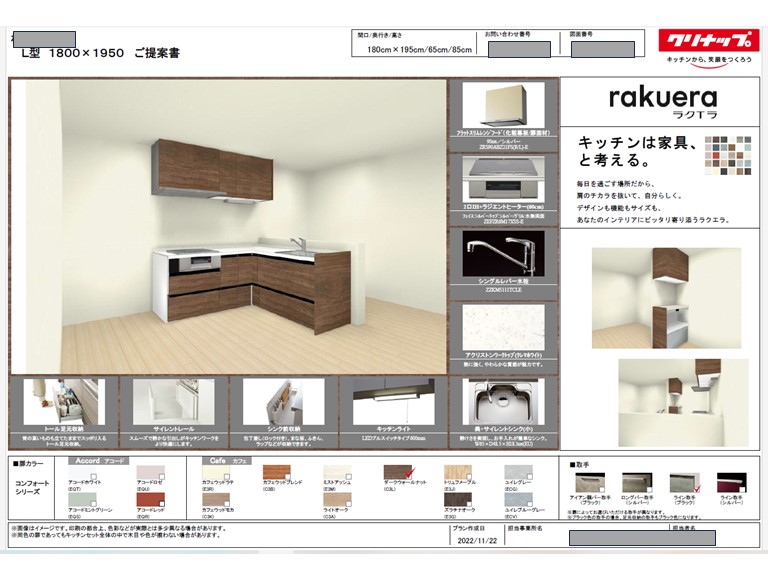
Task: Select the ユイレブルーグレー color swatch
Action: coord(518,500)
